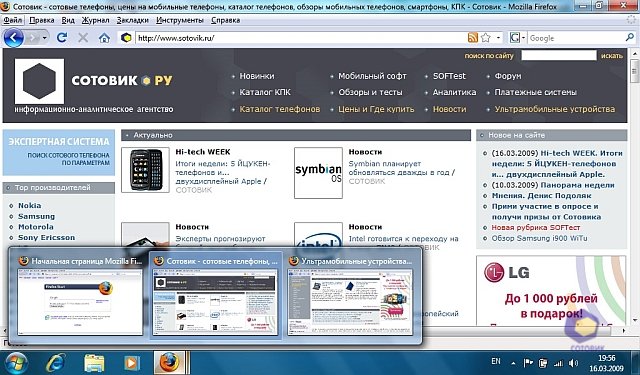Click the URL address field
The height and width of the screenshot is (375, 640).
click(300, 38)
